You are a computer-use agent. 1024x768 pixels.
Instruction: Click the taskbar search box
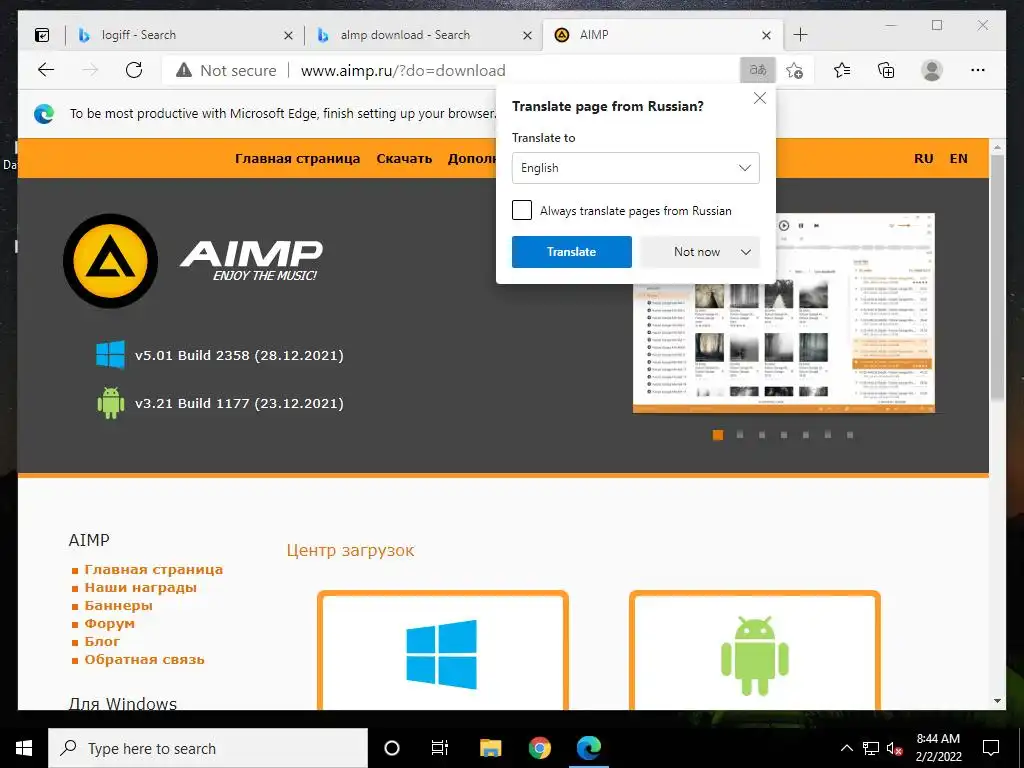(x=208, y=748)
